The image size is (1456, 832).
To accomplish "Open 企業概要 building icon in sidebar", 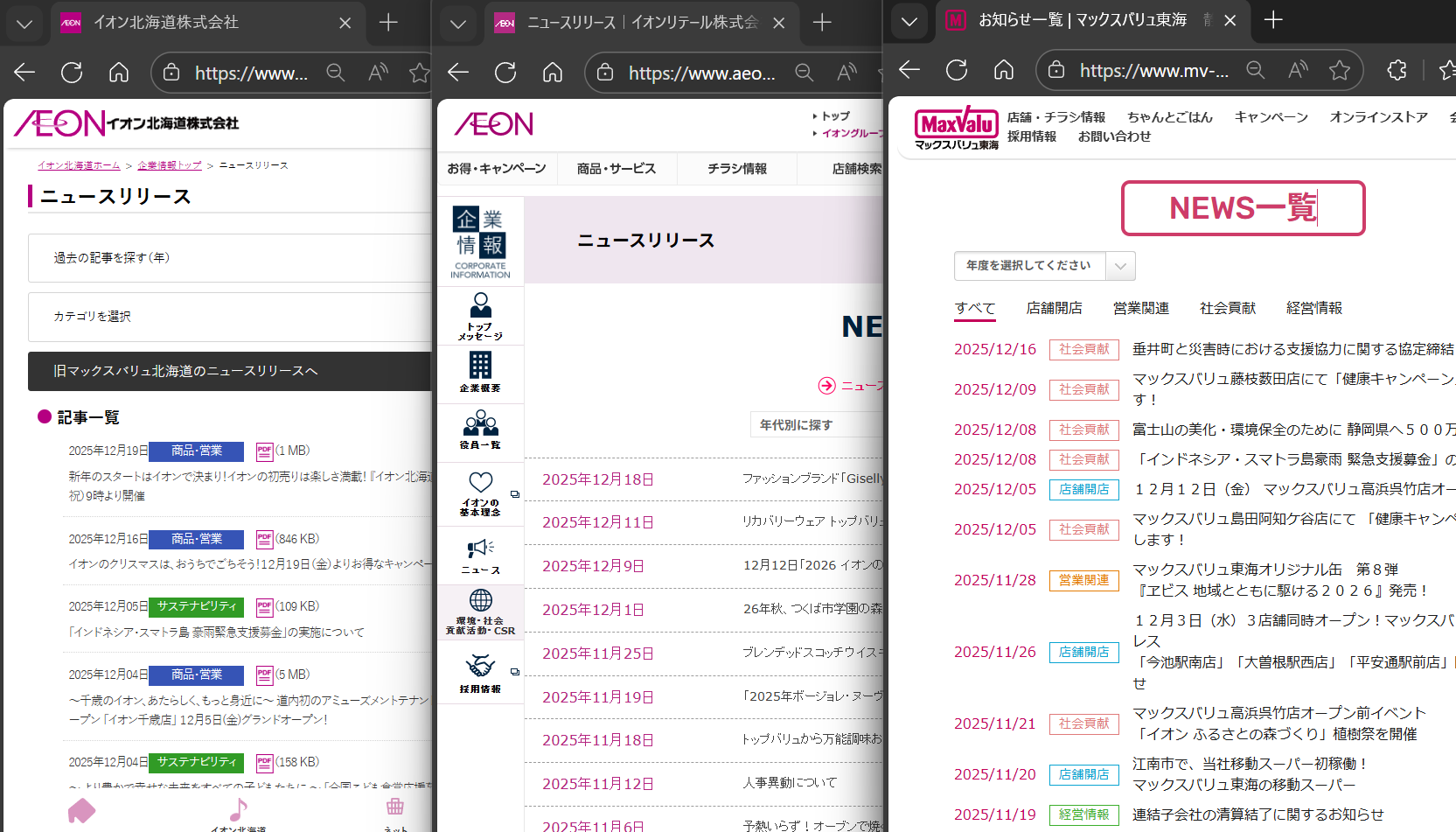I will click(x=480, y=373).
